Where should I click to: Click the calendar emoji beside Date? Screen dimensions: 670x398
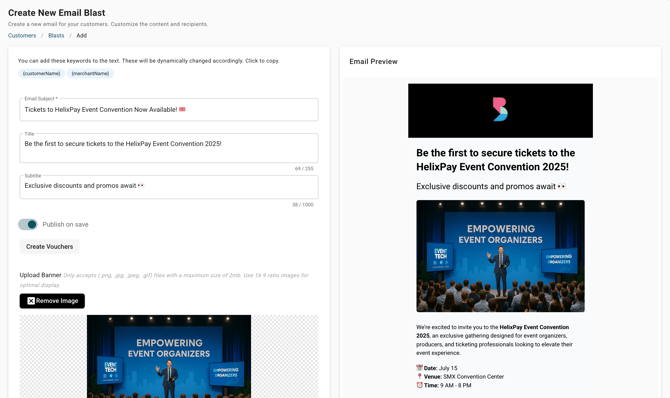click(x=419, y=368)
